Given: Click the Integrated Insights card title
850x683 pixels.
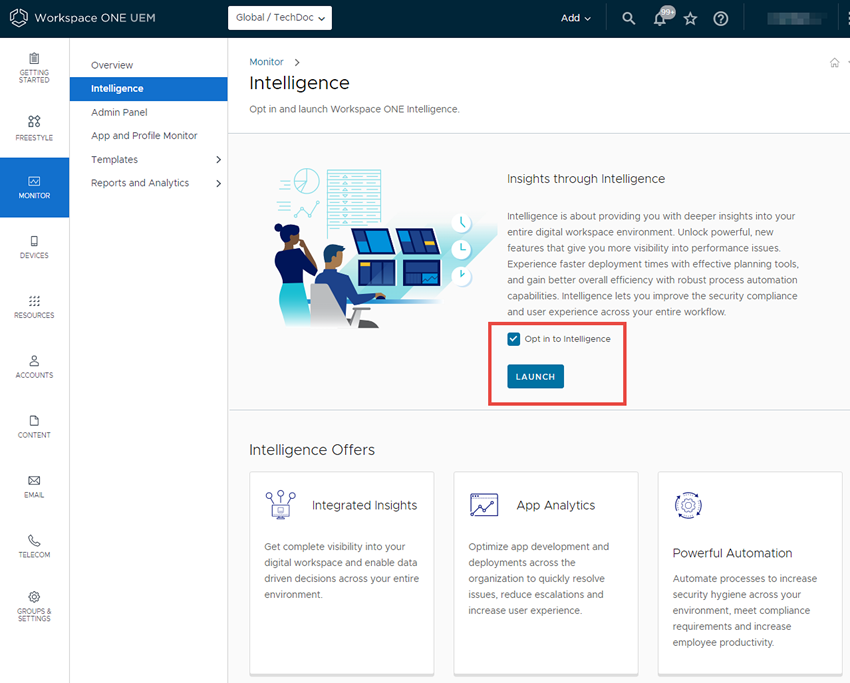Looking at the screenshot, I should 364,505.
